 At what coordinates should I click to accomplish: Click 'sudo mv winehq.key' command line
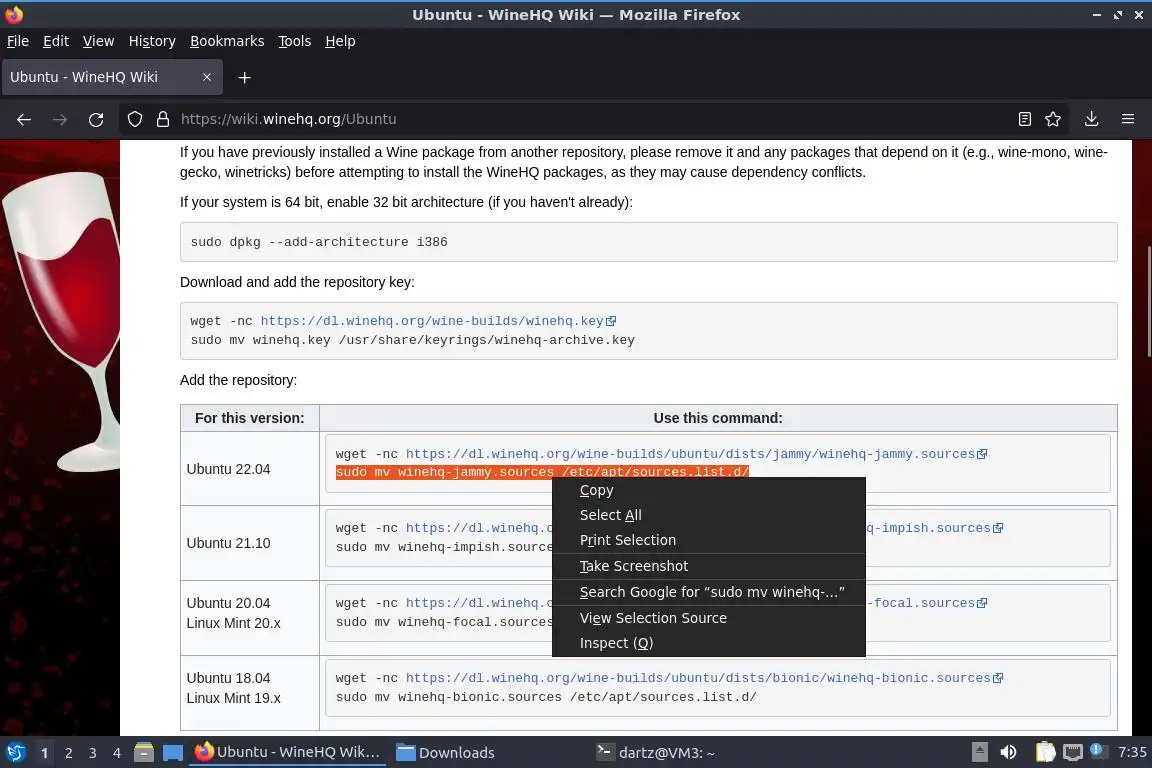[x=412, y=340]
